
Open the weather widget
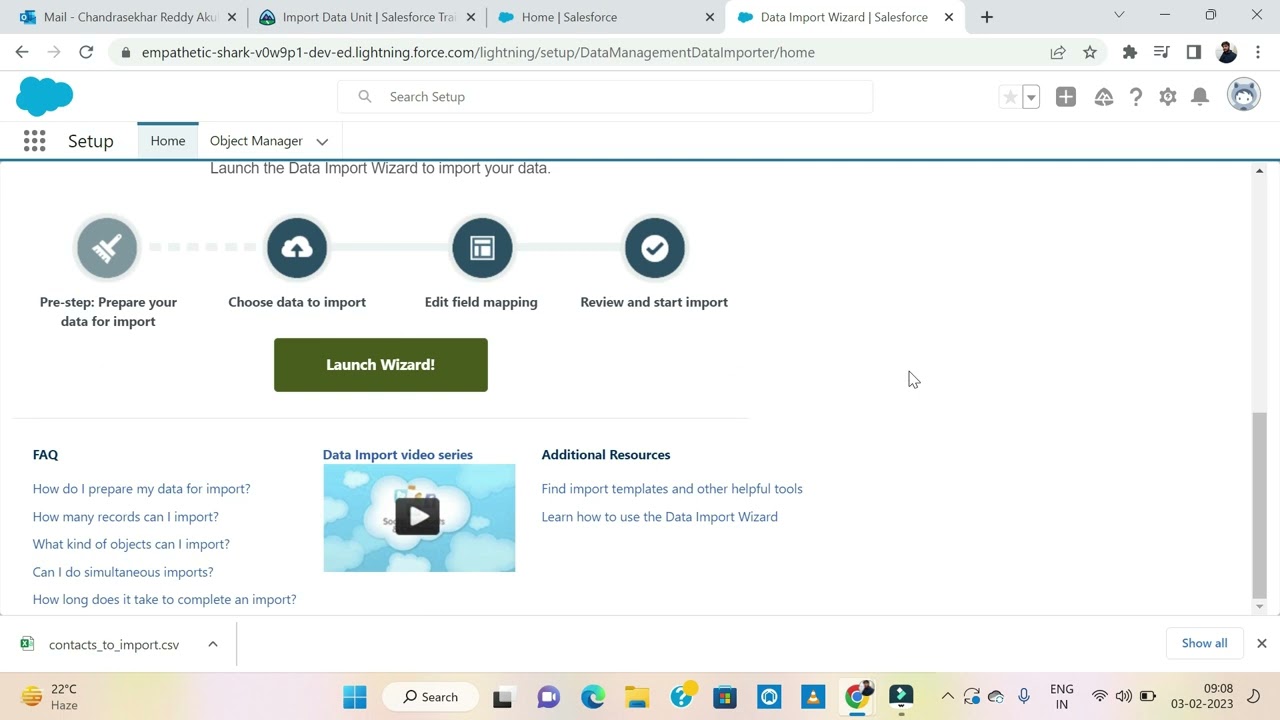click(x=50, y=697)
